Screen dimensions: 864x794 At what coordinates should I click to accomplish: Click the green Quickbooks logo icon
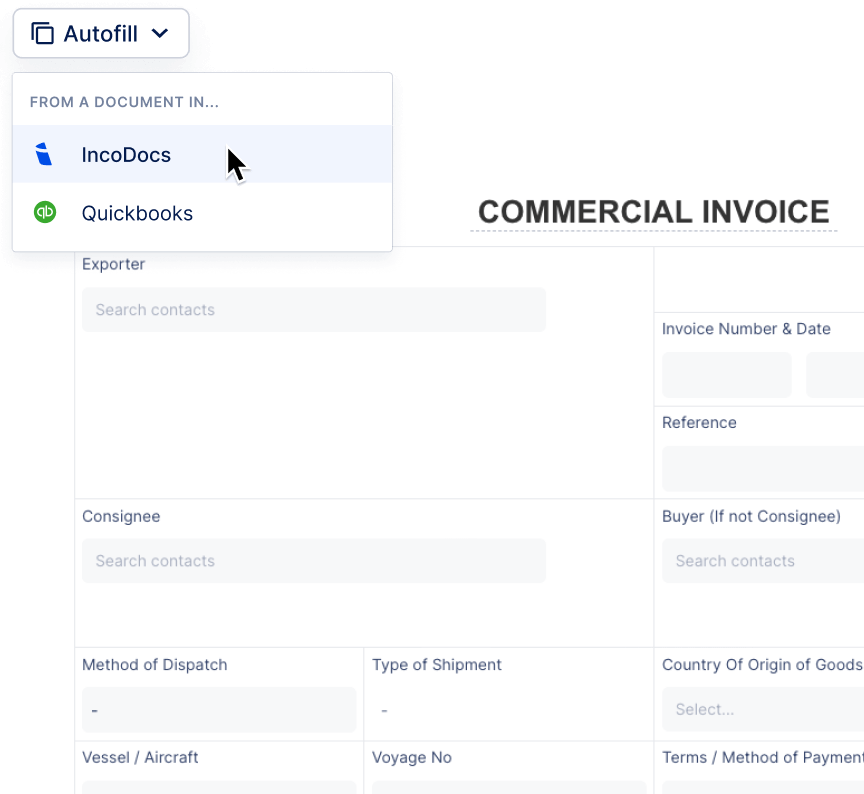coord(45,212)
